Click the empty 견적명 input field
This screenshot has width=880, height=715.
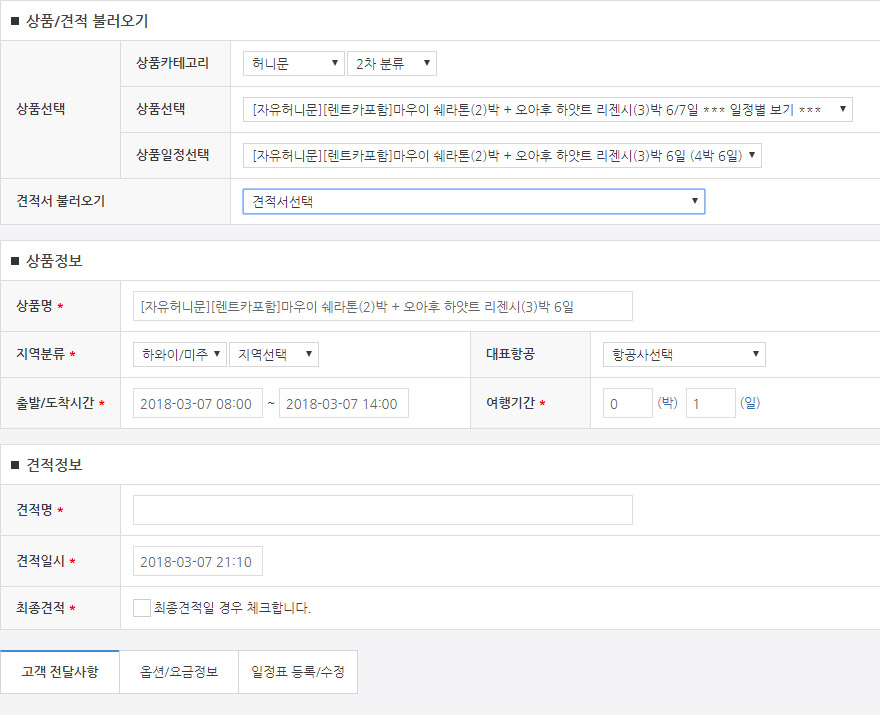pos(383,510)
